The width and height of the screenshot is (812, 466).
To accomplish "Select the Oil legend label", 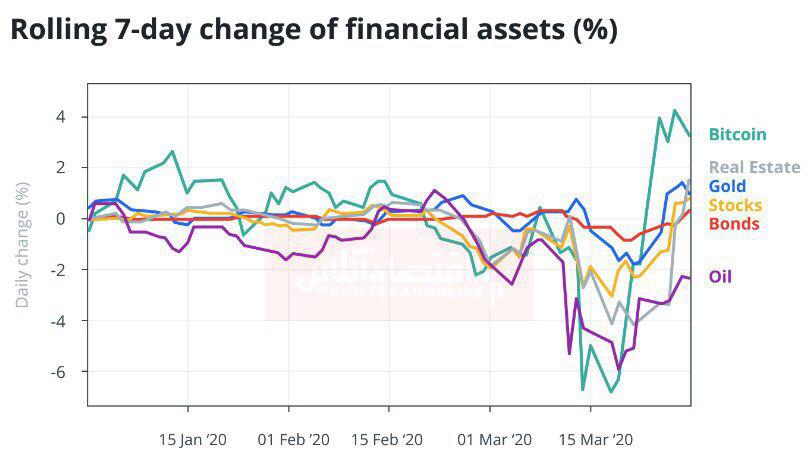I will [720, 276].
